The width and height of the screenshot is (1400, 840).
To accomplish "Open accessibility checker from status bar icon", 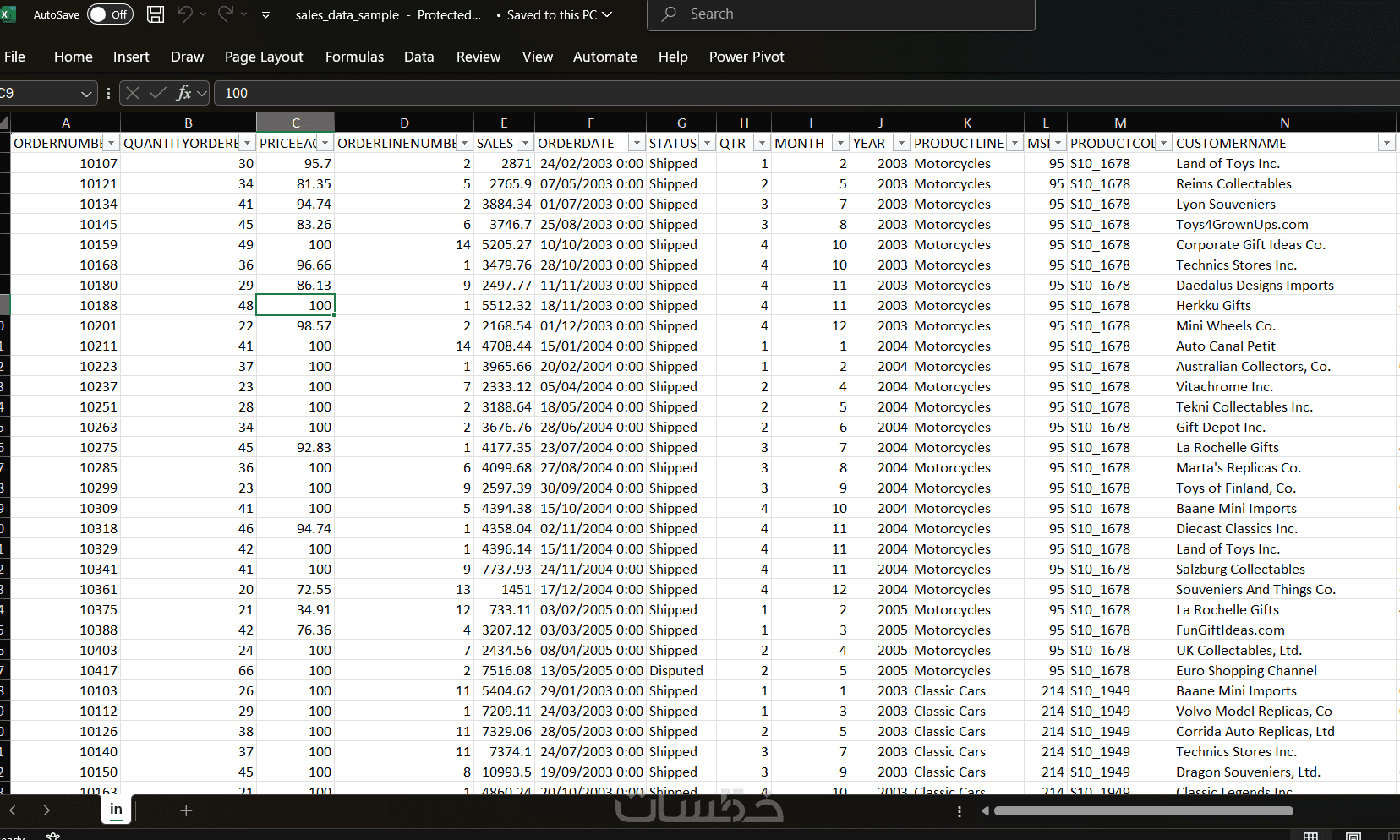I will tap(53, 836).
